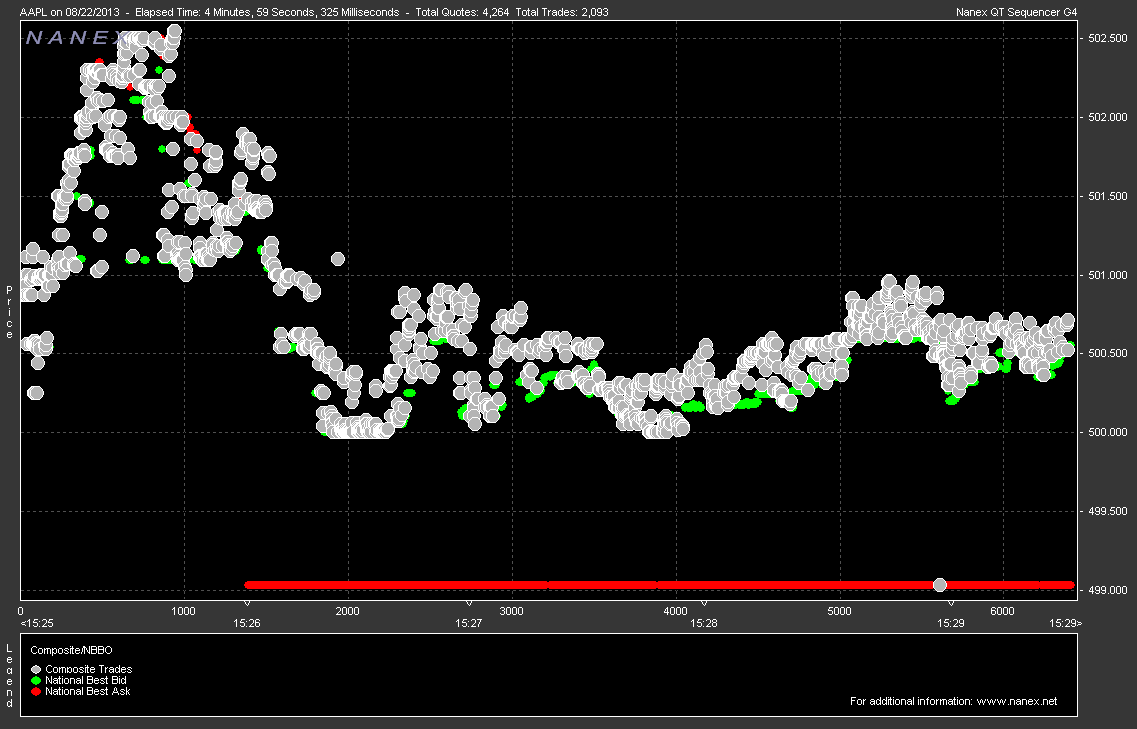Click the green National Best Bid legend dot
This screenshot has height=729, width=1137.
[x=37, y=680]
